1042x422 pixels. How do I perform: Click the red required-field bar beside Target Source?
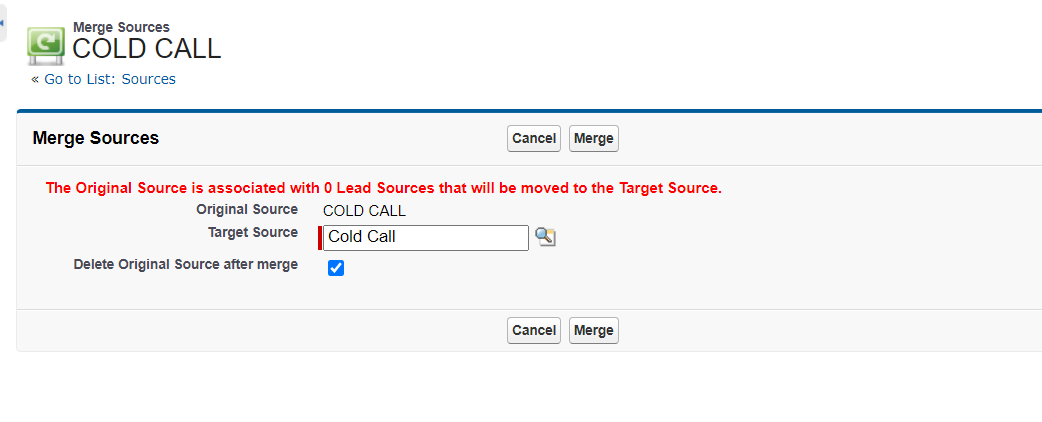[320, 238]
